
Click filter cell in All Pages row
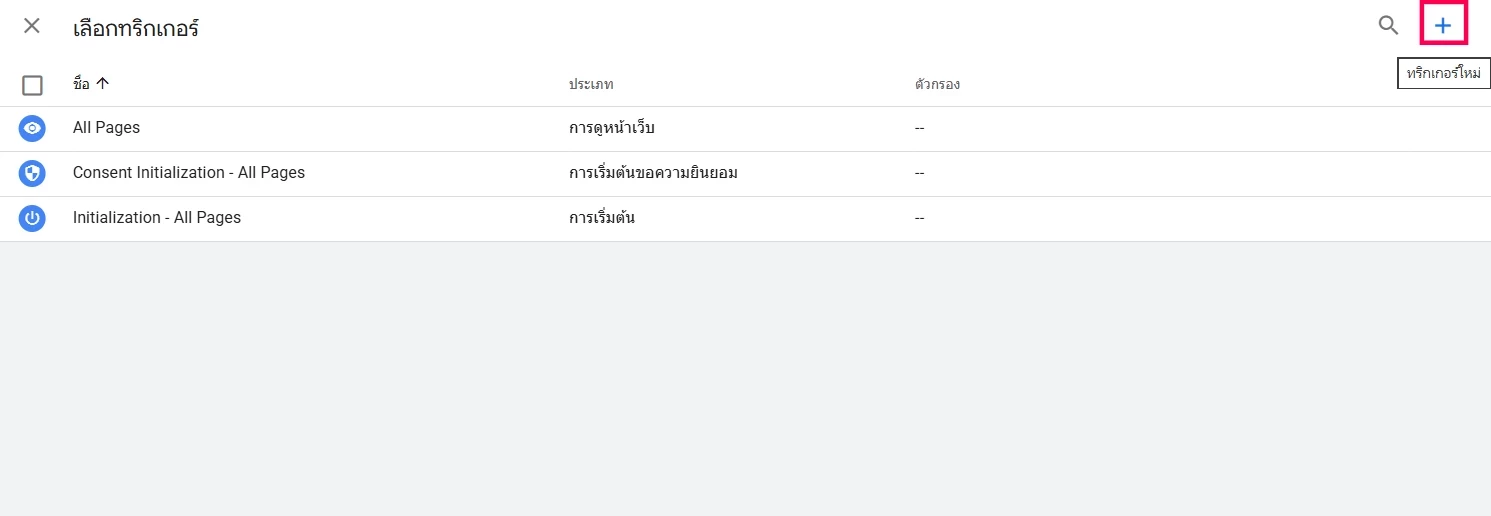pos(919,128)
